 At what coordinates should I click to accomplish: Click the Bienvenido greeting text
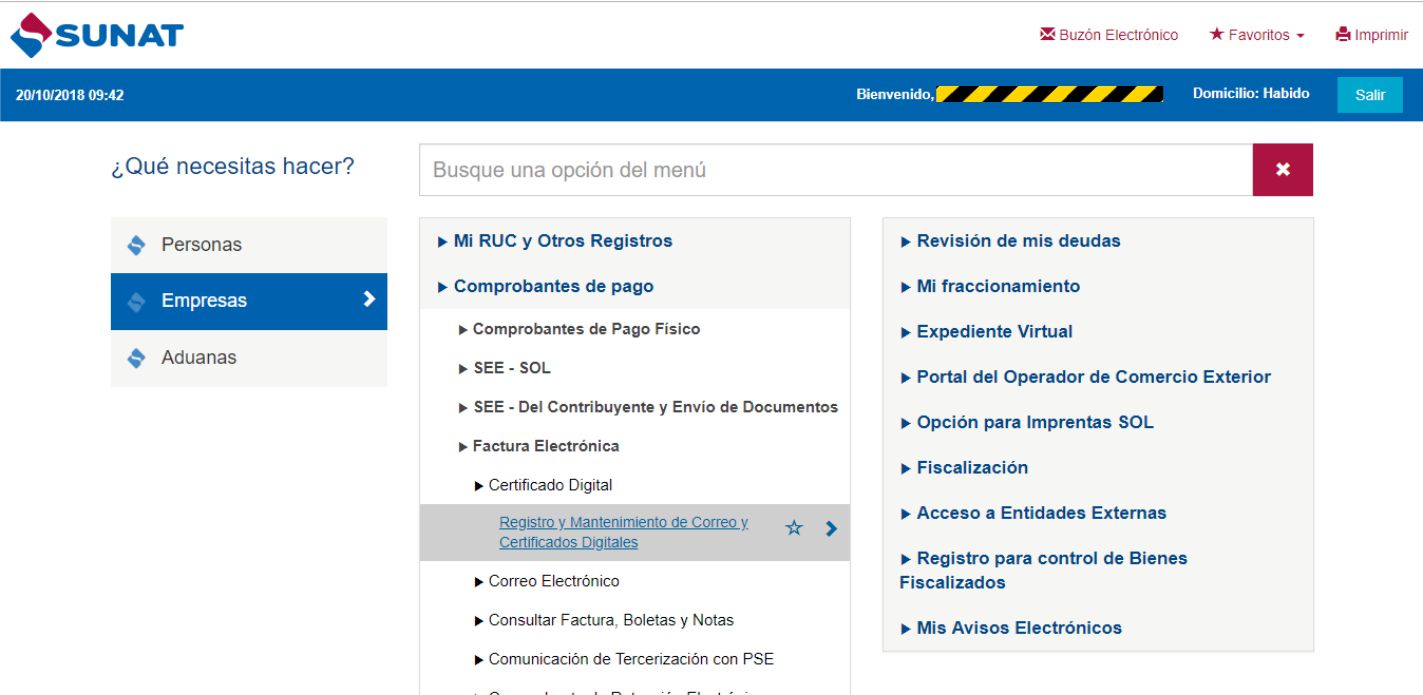point(895,94)
